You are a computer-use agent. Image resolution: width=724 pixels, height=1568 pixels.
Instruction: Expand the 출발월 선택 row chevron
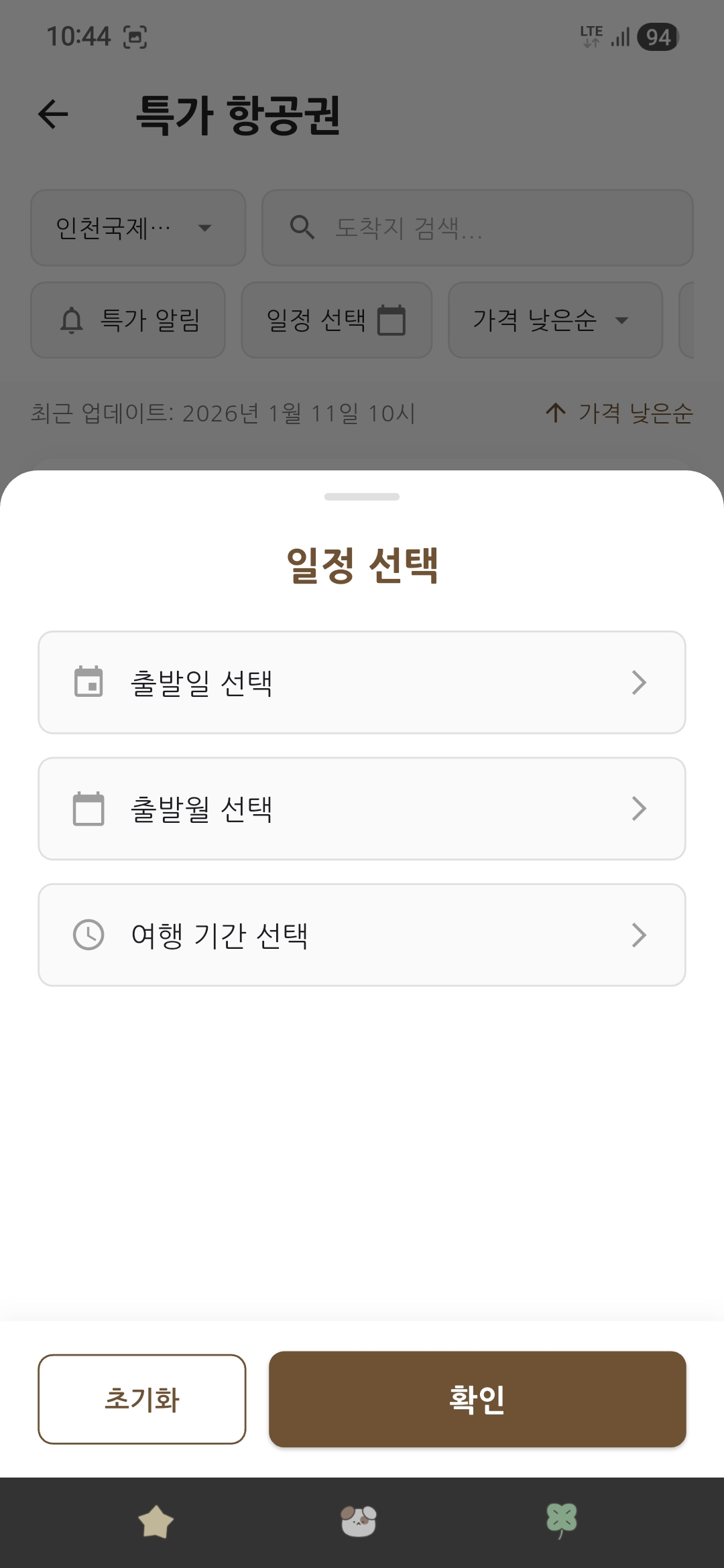(x=639, y=809)
